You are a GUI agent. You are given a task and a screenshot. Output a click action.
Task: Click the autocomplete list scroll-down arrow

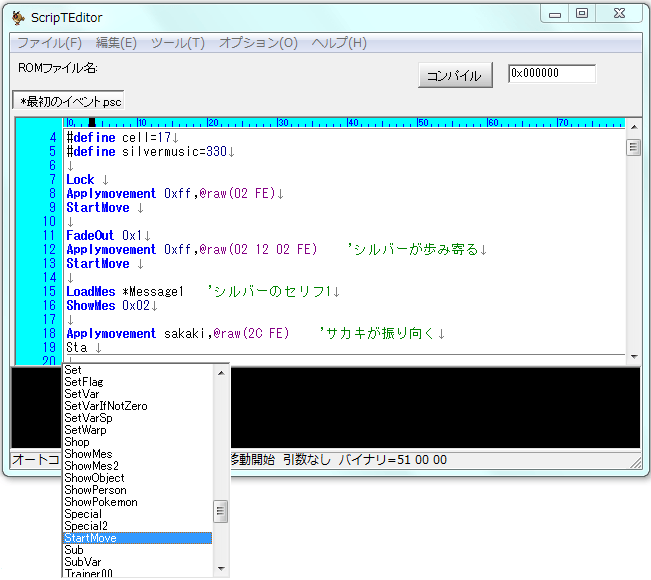221,570
